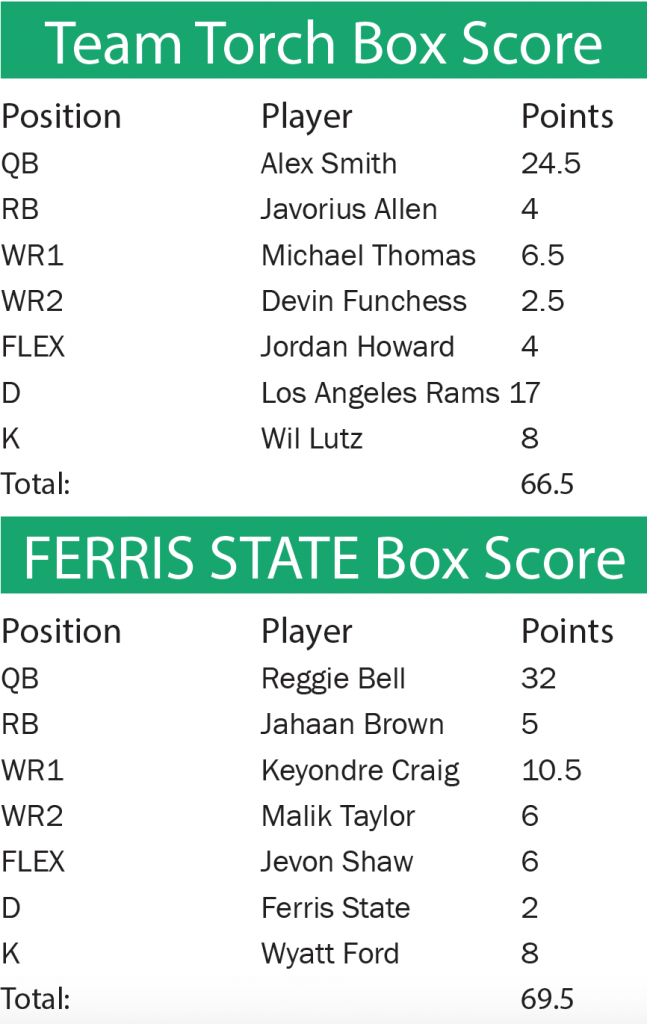Select kicker Wil Lutz
This screenshot has height=1024, width=647.
311,438
